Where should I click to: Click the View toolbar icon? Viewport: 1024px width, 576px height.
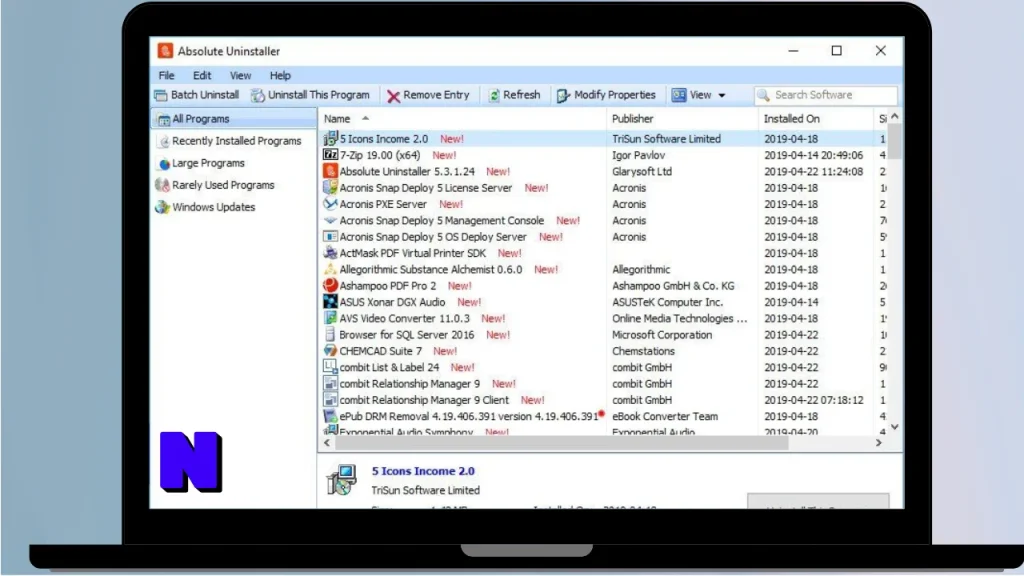point(679,95)
